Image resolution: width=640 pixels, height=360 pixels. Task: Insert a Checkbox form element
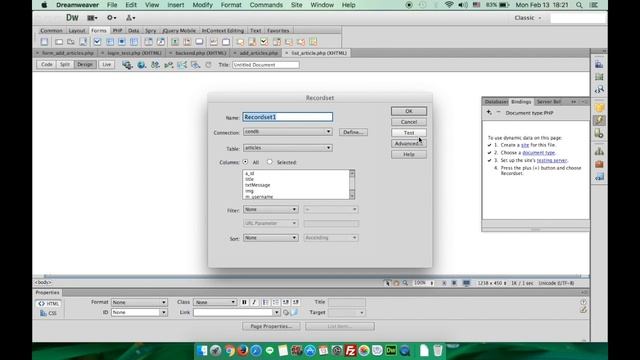tap(97, 42)
